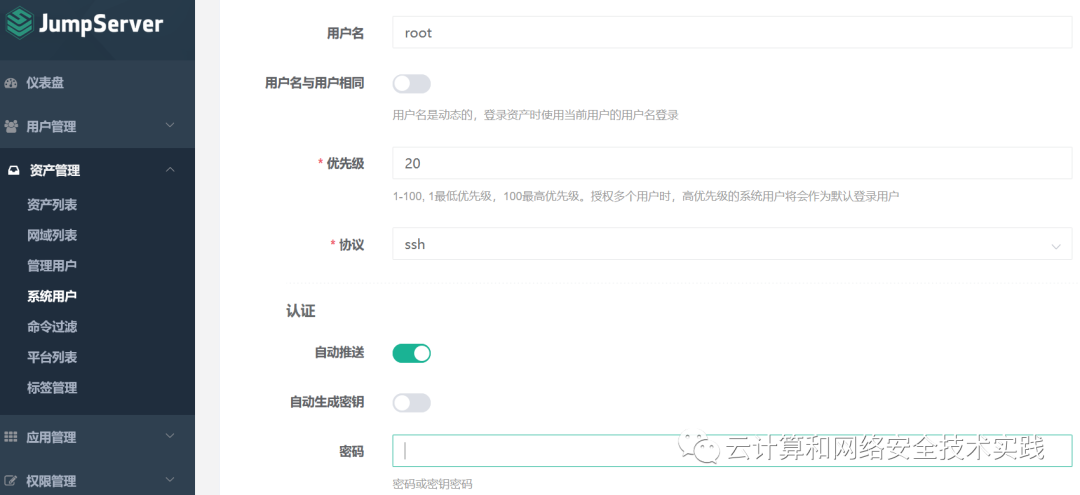
Task: Click the JumpServer brand title text
Action: [101, 23]
